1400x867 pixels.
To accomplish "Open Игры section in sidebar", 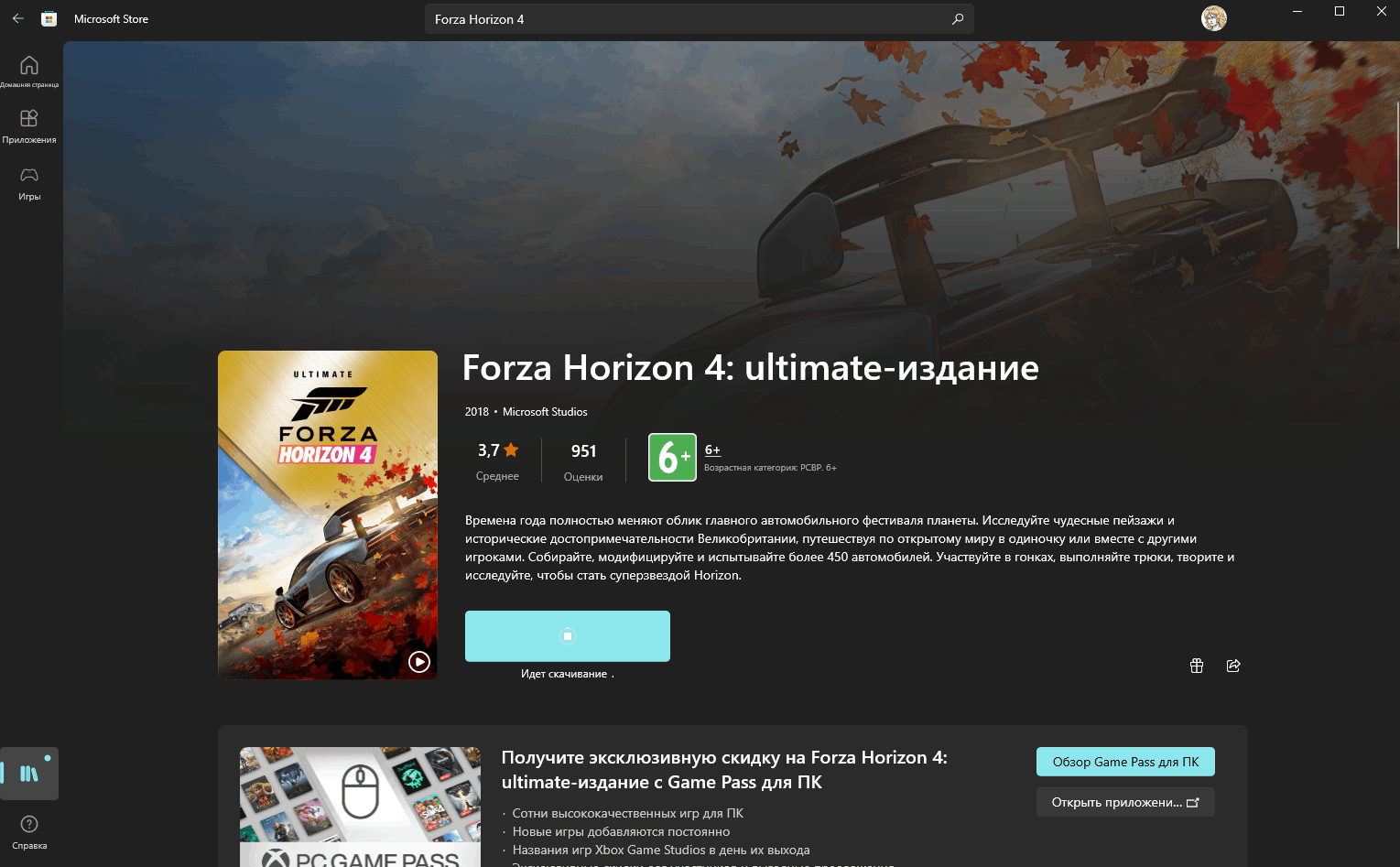I will pos(29,183).
